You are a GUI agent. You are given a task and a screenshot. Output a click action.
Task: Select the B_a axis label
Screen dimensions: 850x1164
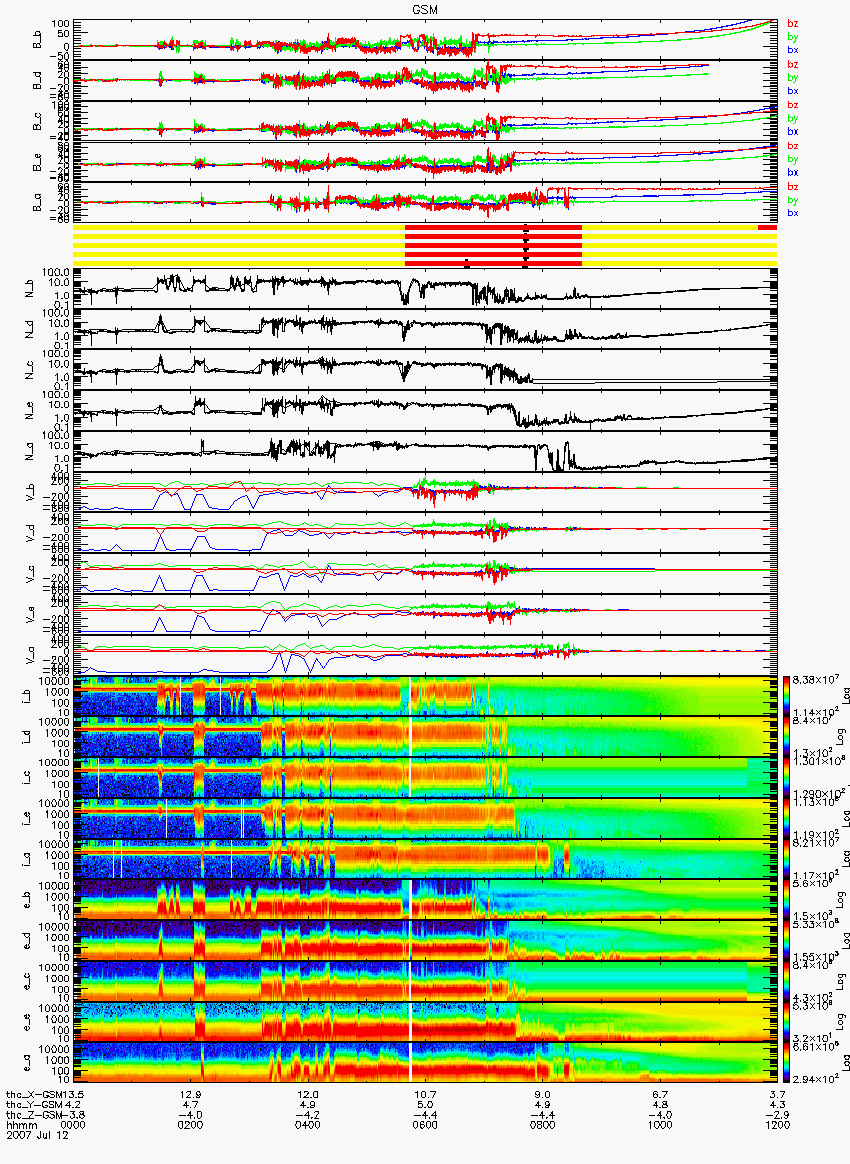37,202
